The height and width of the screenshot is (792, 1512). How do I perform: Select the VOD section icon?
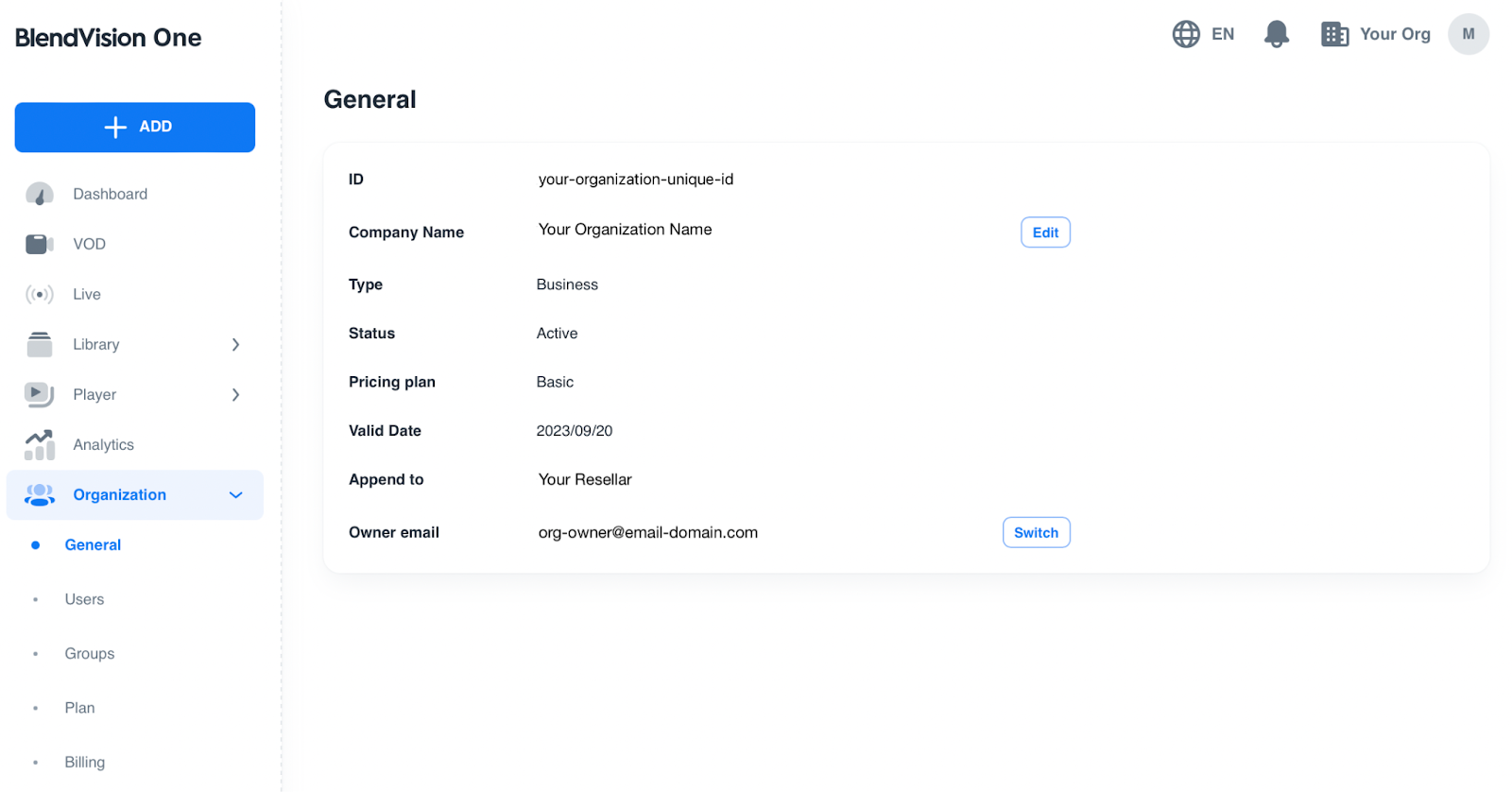[x=39, y=244]
